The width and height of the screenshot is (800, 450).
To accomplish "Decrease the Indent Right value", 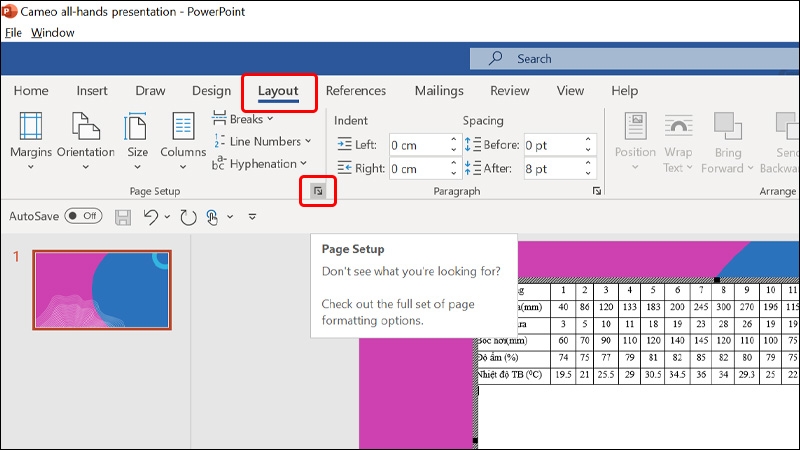I will coord(454,174).
